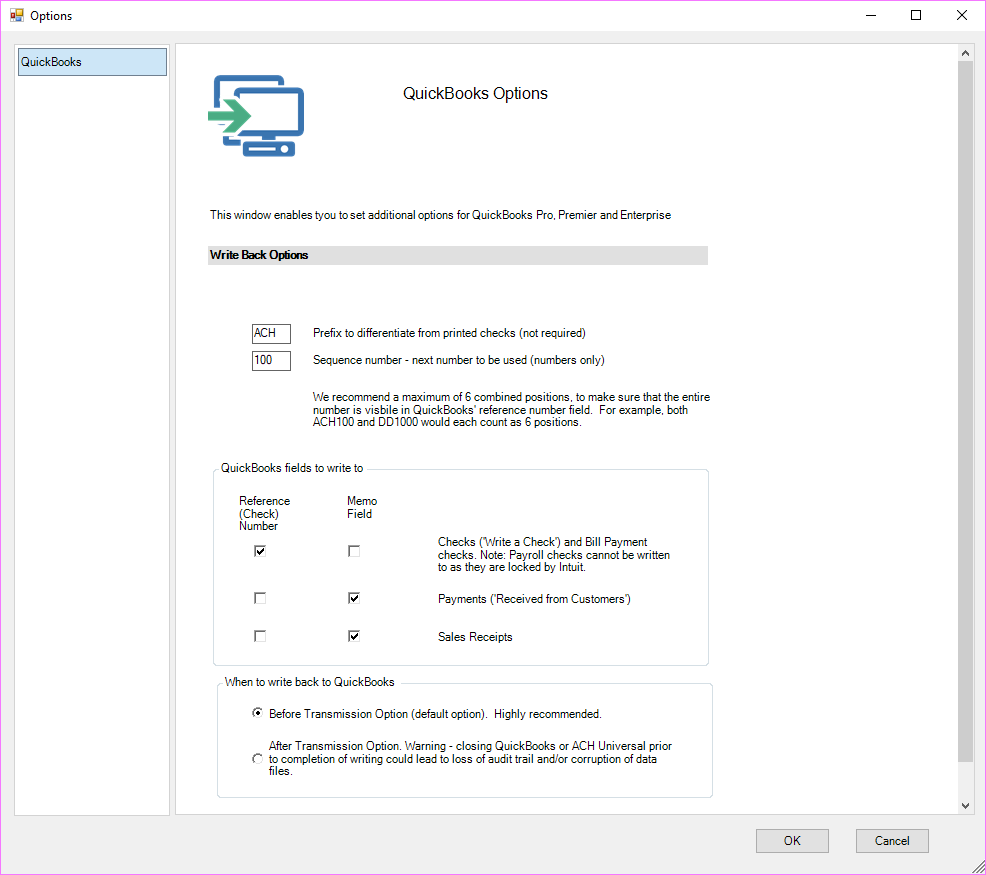Click the OK button
986x875 pixels.
(x=792, y=840)
